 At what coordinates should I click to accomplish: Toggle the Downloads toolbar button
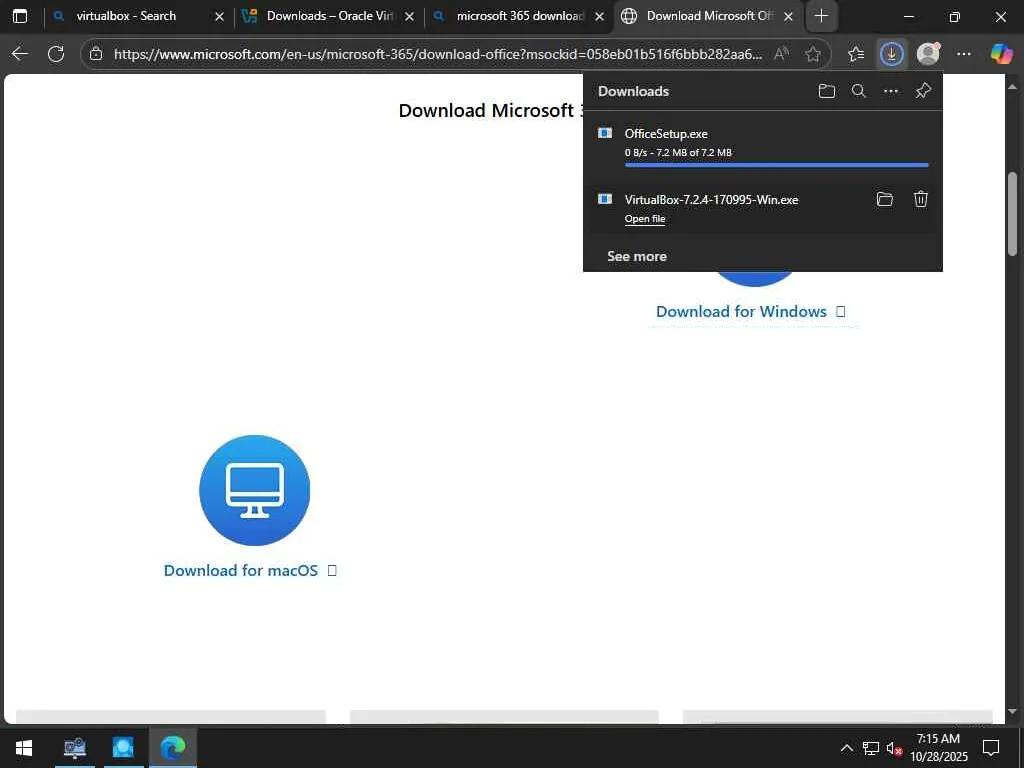click(891, 54)
